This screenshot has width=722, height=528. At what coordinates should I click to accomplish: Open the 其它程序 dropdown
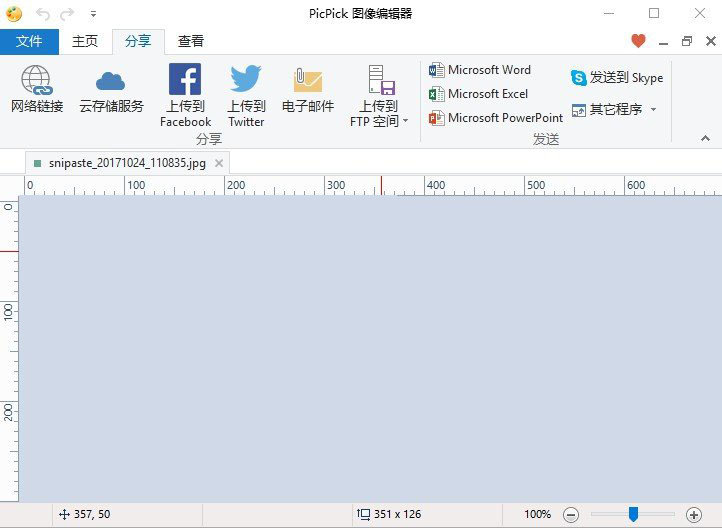(x=614, y=110)
